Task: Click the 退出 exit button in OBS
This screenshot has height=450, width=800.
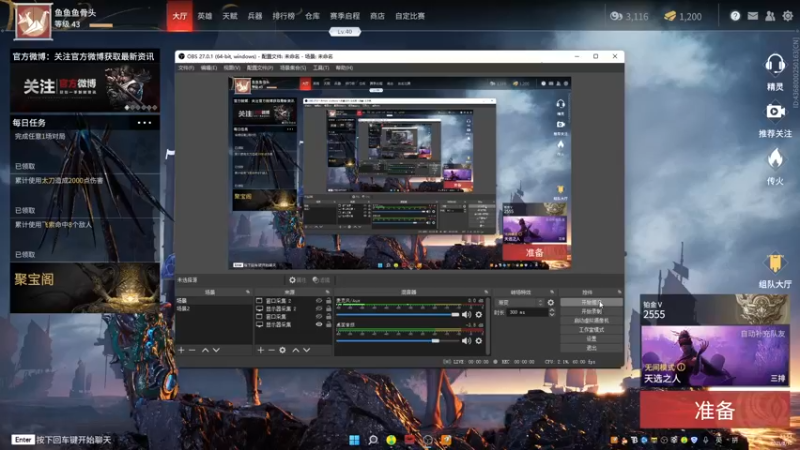Action: 591,348
